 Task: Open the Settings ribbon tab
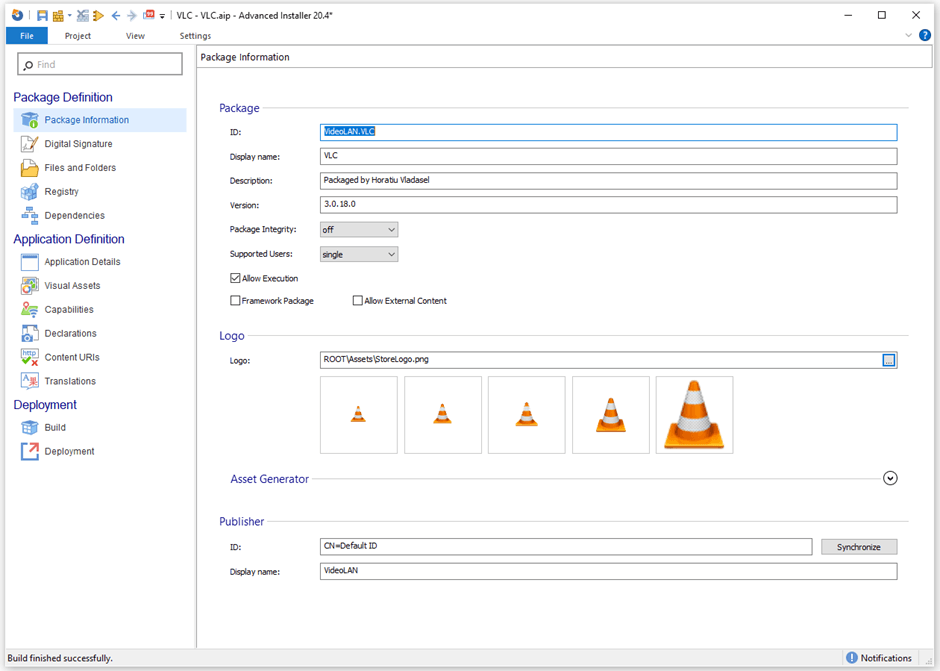195,36
